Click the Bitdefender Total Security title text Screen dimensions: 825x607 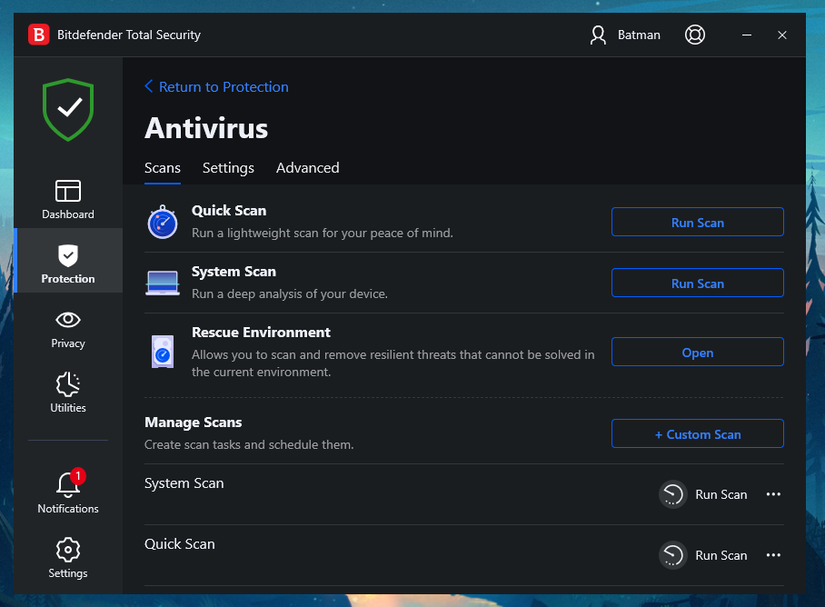point(129,35)
